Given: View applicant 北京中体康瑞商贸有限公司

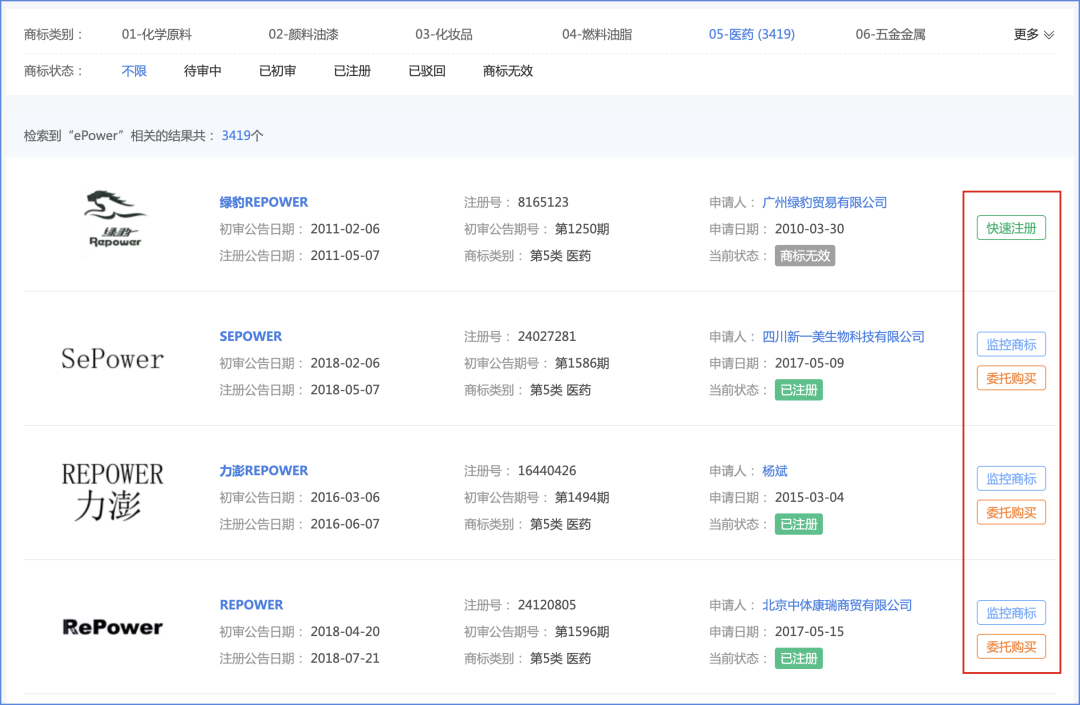Looking at the screenshot, I should coord(837,605).
